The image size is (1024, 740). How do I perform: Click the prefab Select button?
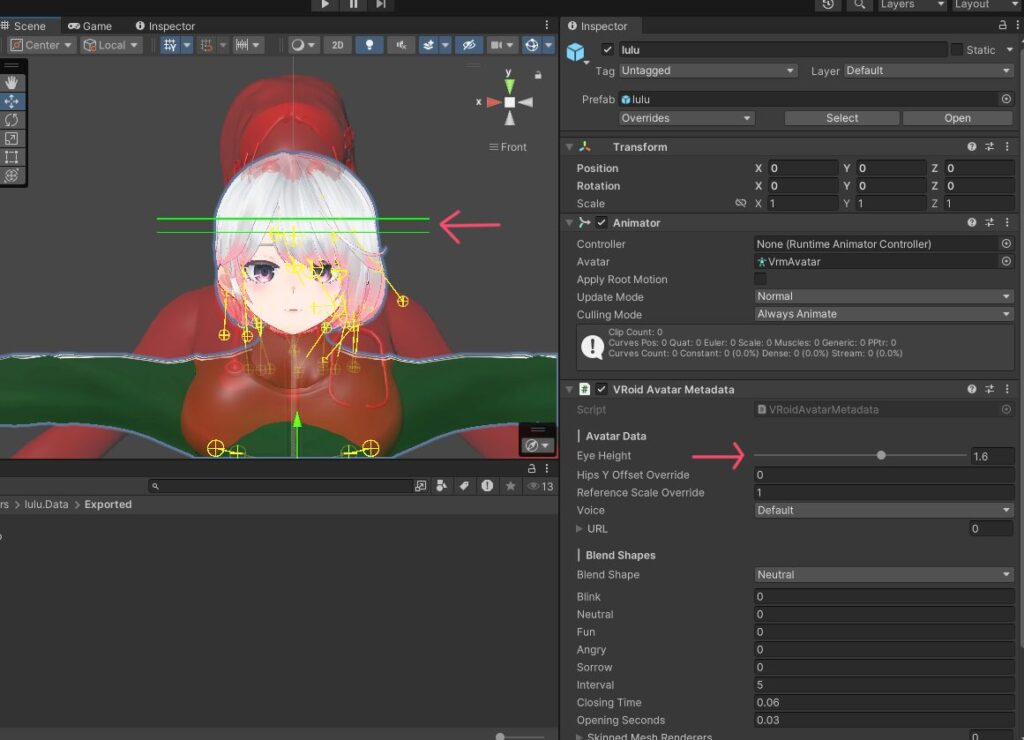841,118
